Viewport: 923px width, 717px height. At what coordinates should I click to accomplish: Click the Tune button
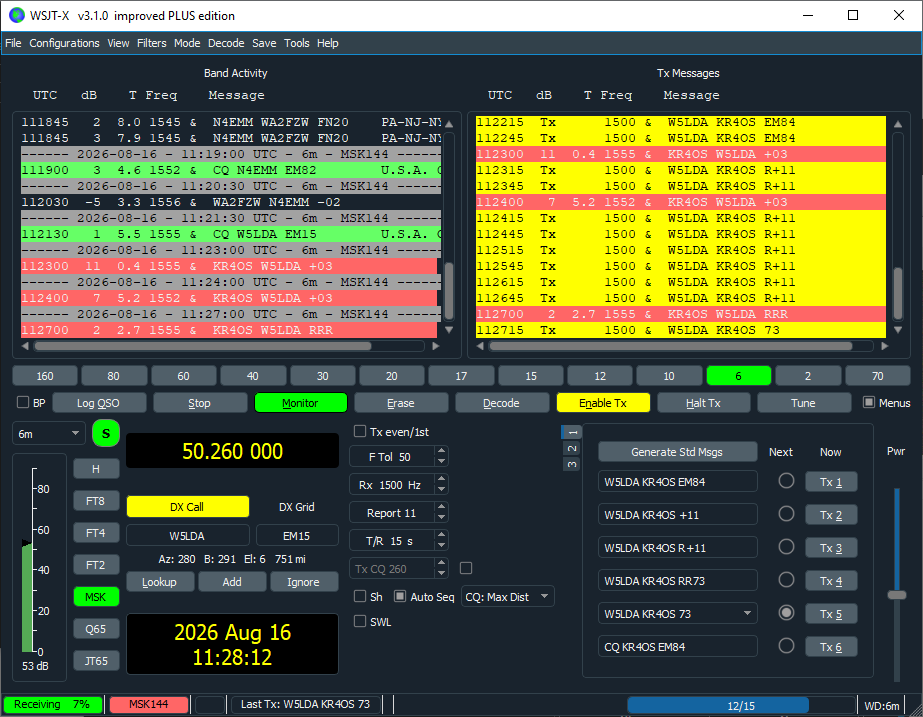(x=804, y=403)
